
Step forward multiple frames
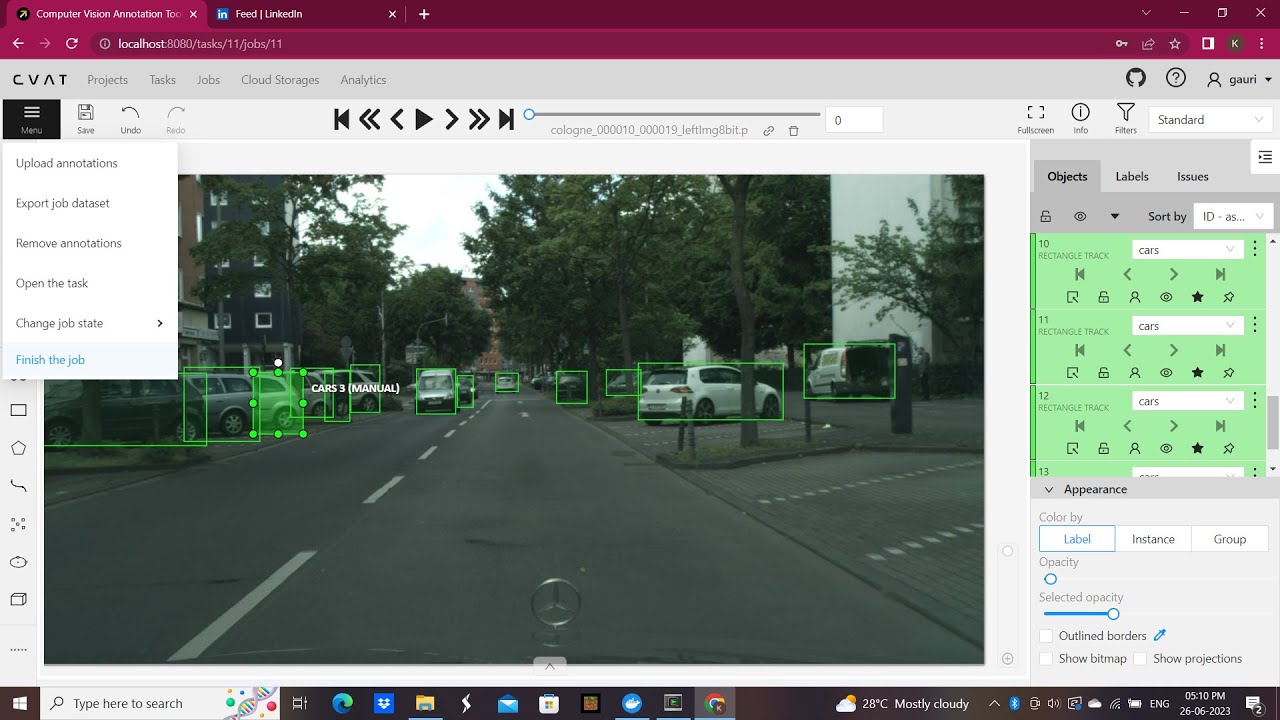[x=479, y=120]
